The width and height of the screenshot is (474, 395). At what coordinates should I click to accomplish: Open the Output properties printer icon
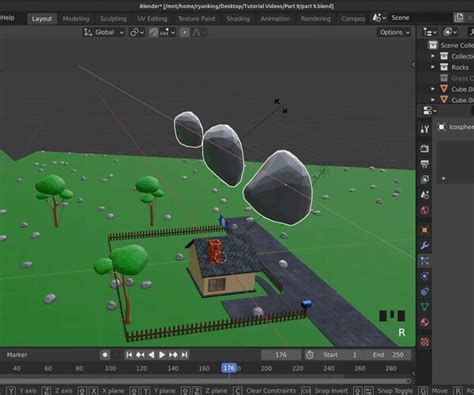click(425, 164)
